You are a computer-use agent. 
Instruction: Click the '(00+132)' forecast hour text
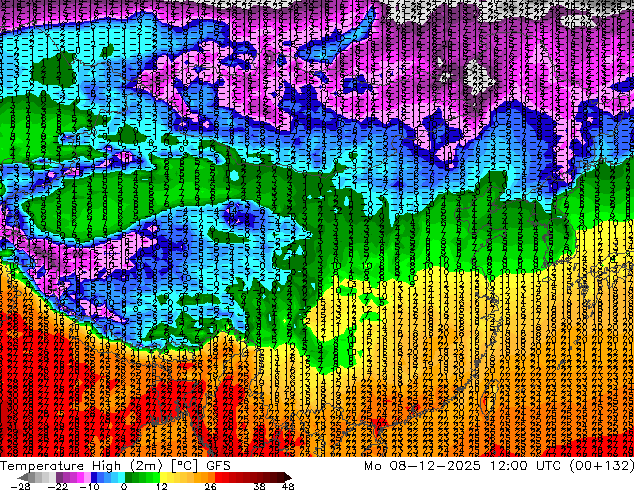[602, 466]
